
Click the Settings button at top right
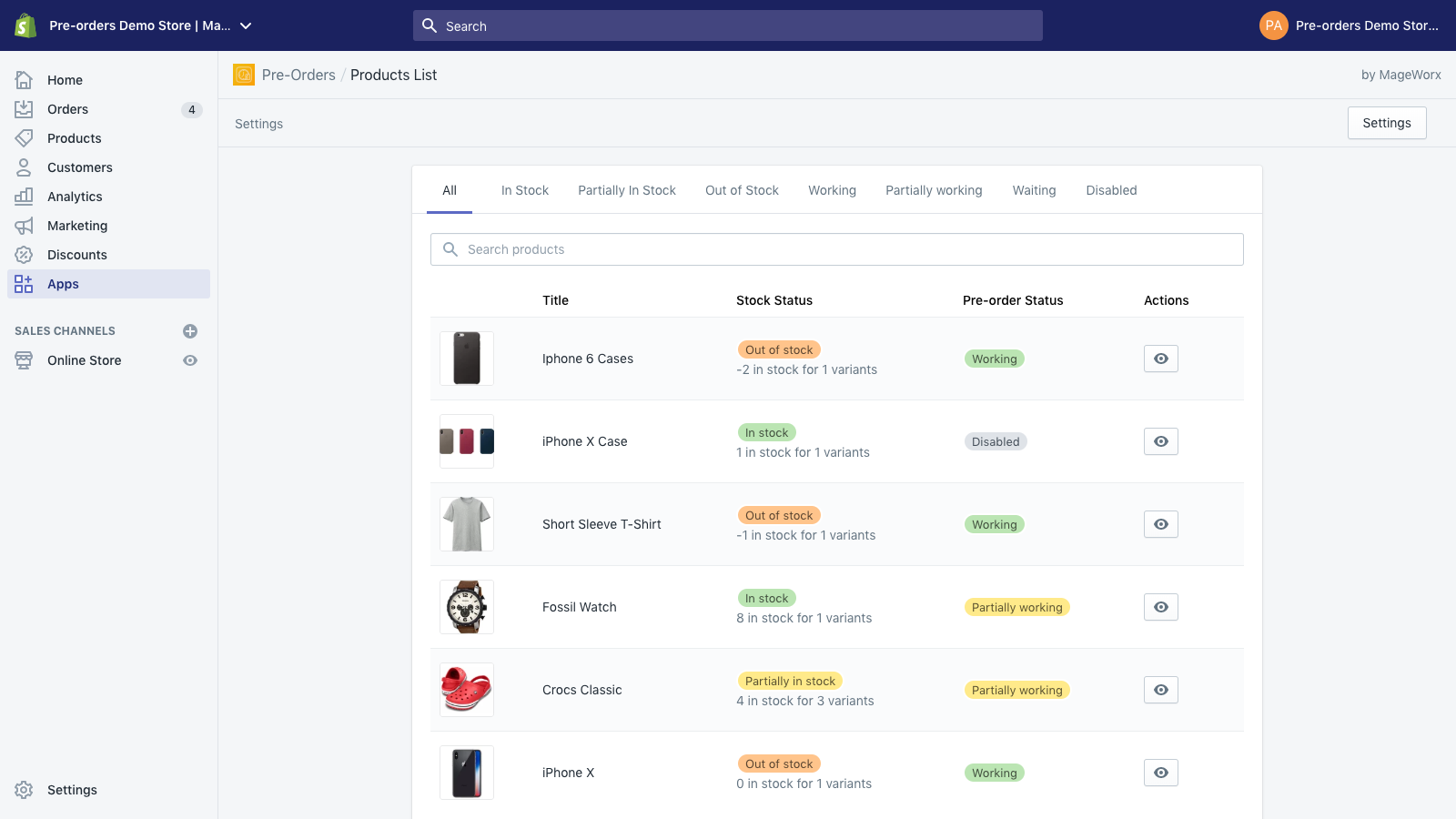1387,123
